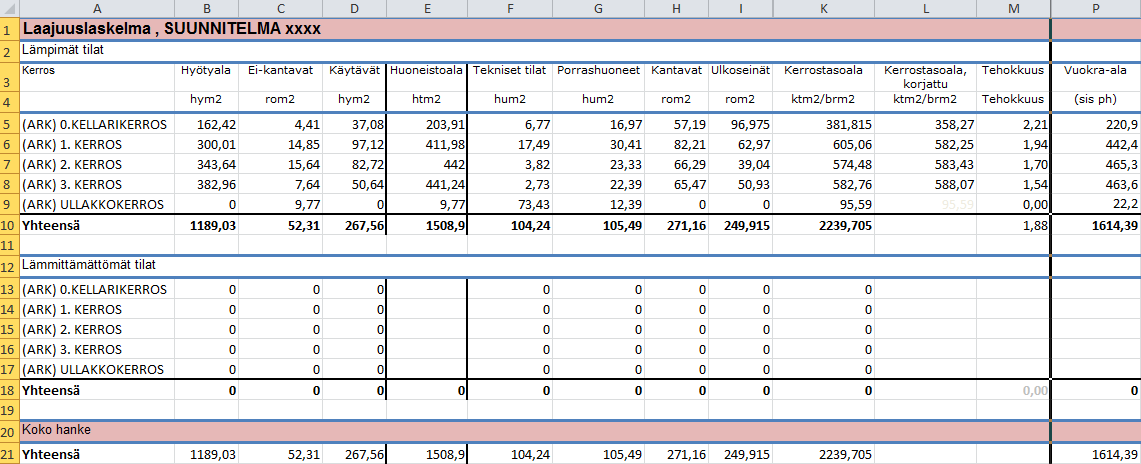This screenshot has height=464, width=1141.
Task: Click cell value 411,98
Action: coord(426,144)
